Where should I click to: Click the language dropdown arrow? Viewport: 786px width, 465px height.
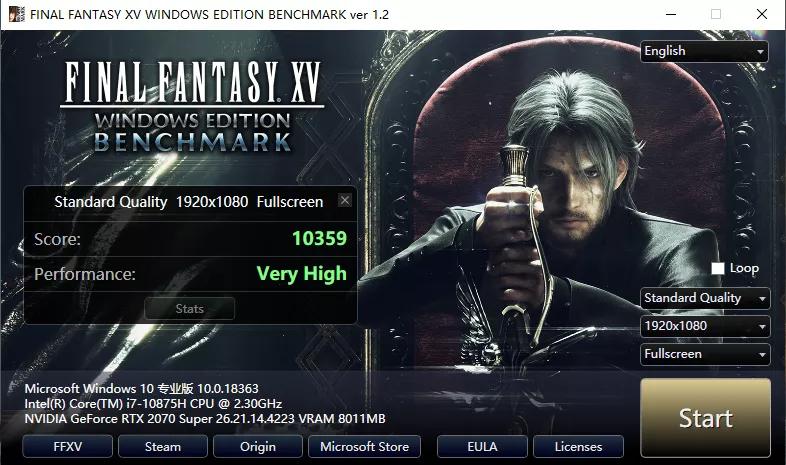click(760, 52)
